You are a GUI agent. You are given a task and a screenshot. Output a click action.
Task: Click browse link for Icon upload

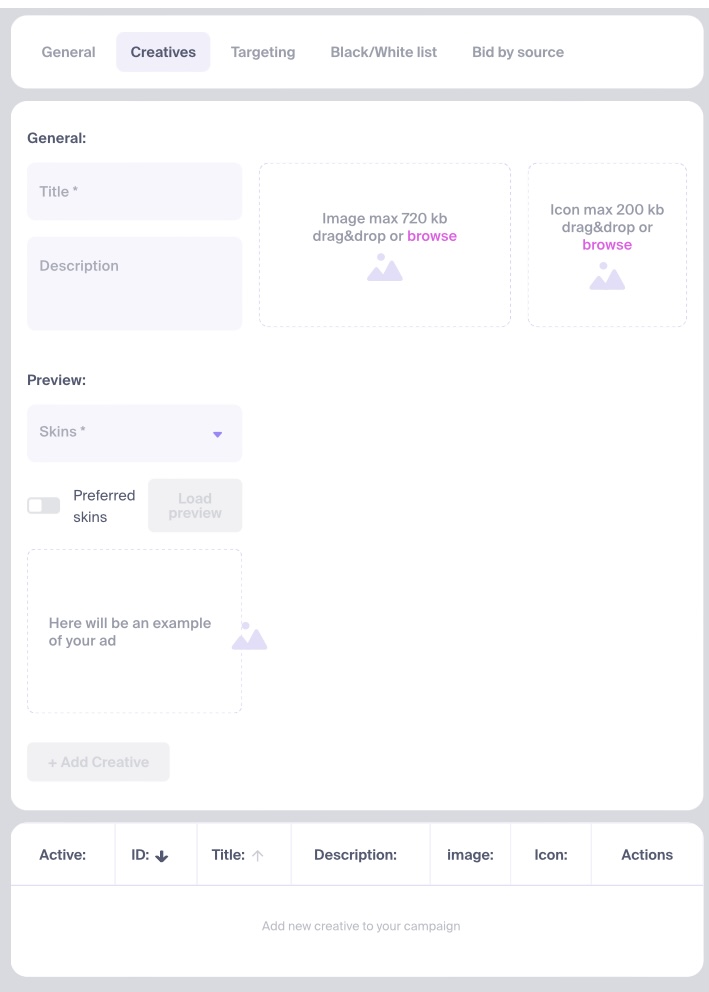(x=607, y=245)
